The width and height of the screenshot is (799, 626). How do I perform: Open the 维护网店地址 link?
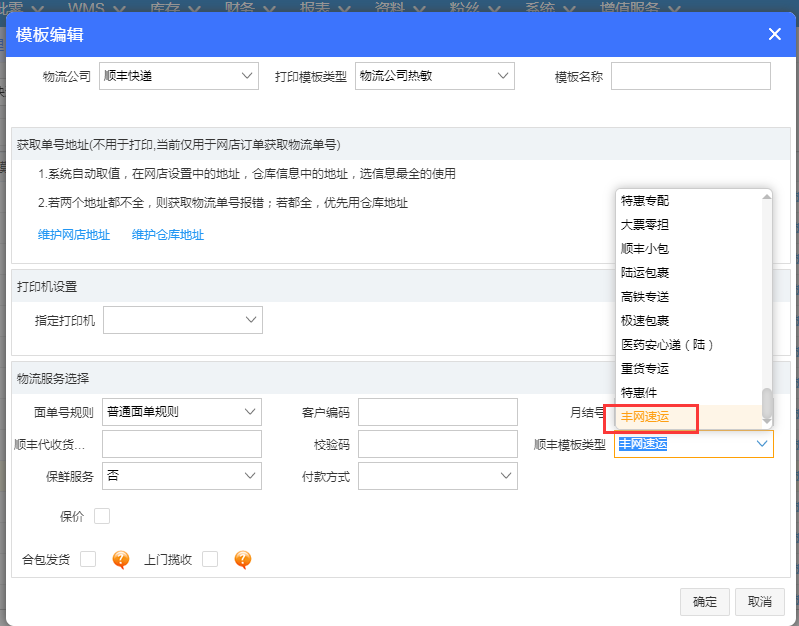pos(74,235)
